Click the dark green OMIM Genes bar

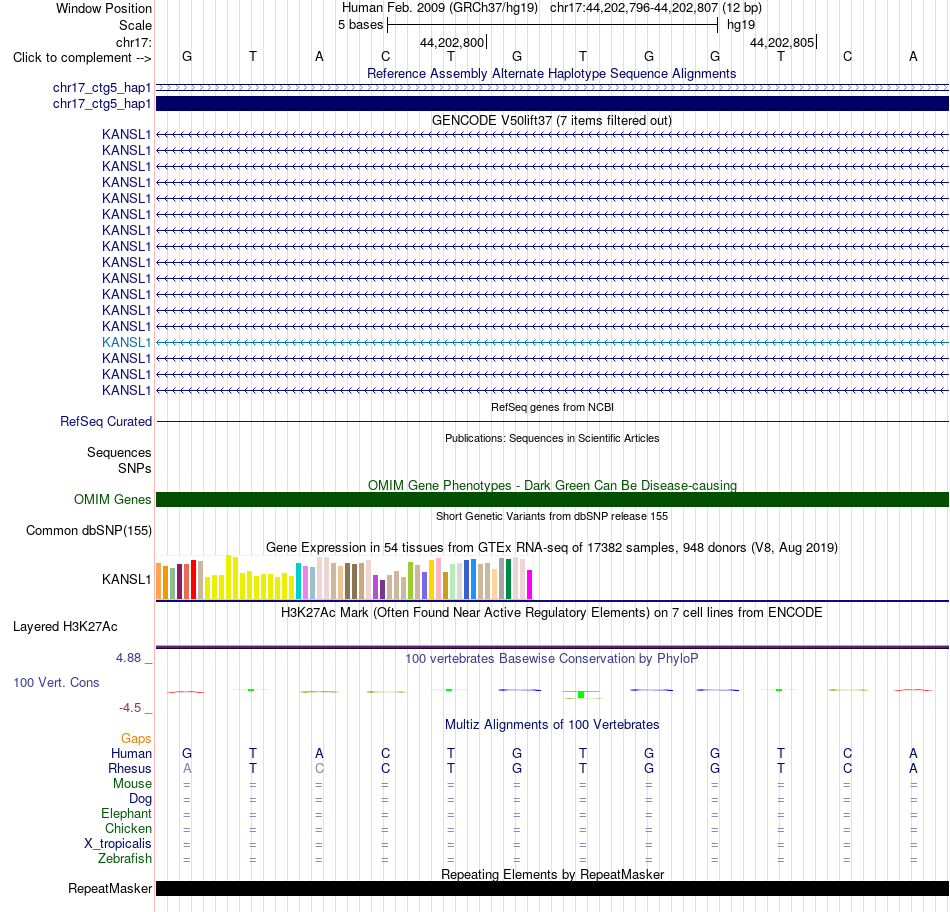[552, 499]
